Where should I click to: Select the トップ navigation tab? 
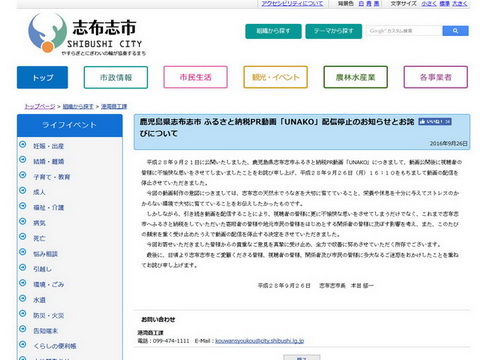click(42, 77)
